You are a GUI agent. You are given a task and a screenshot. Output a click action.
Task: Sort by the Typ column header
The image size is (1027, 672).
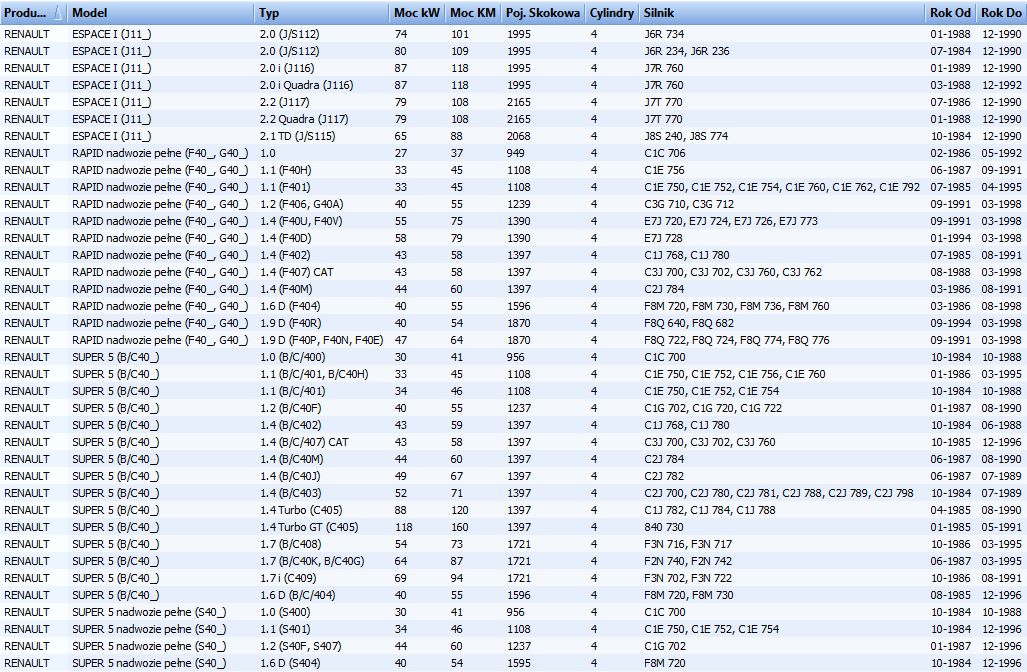[x=322, y=12]
